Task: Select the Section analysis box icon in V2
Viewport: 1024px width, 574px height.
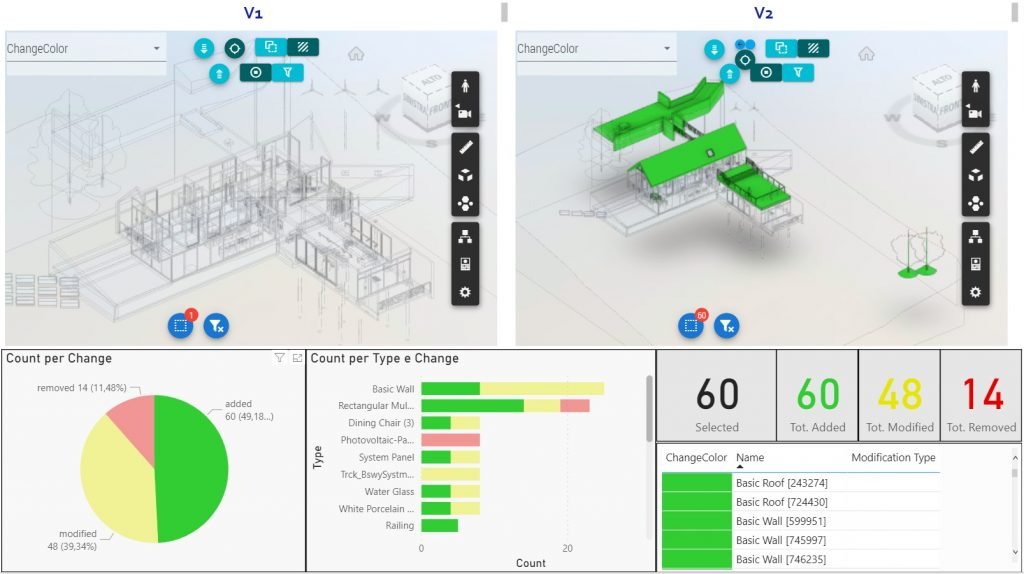Action: 976,175
